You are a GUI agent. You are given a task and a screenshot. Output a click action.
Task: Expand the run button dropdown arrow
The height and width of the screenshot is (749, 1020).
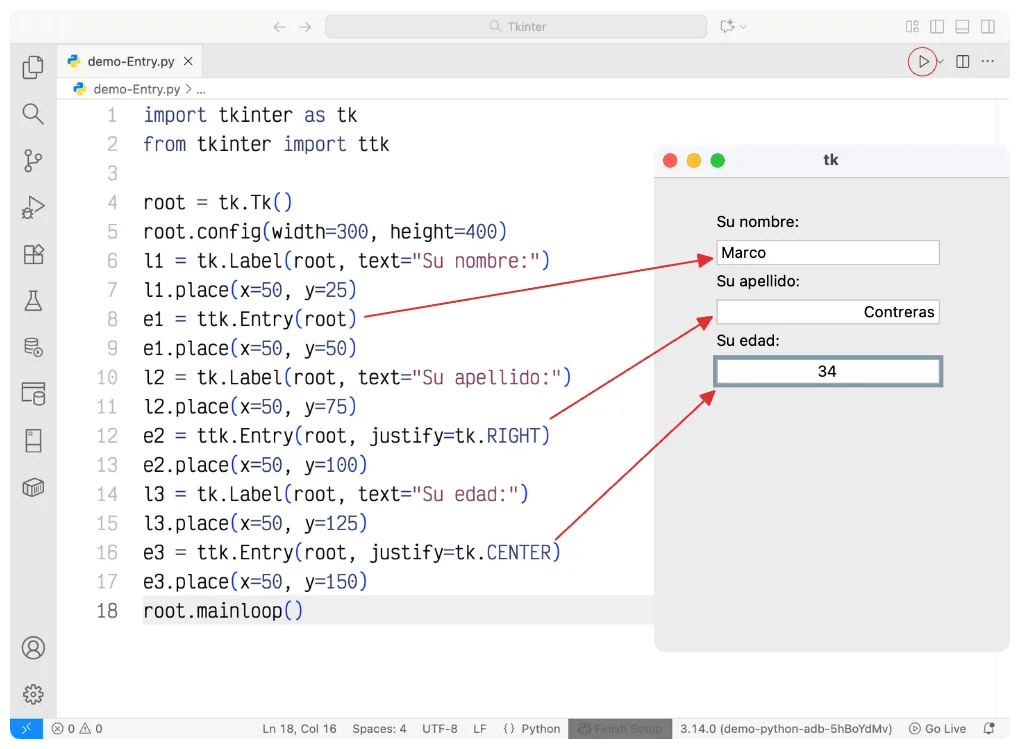[941, 62]
